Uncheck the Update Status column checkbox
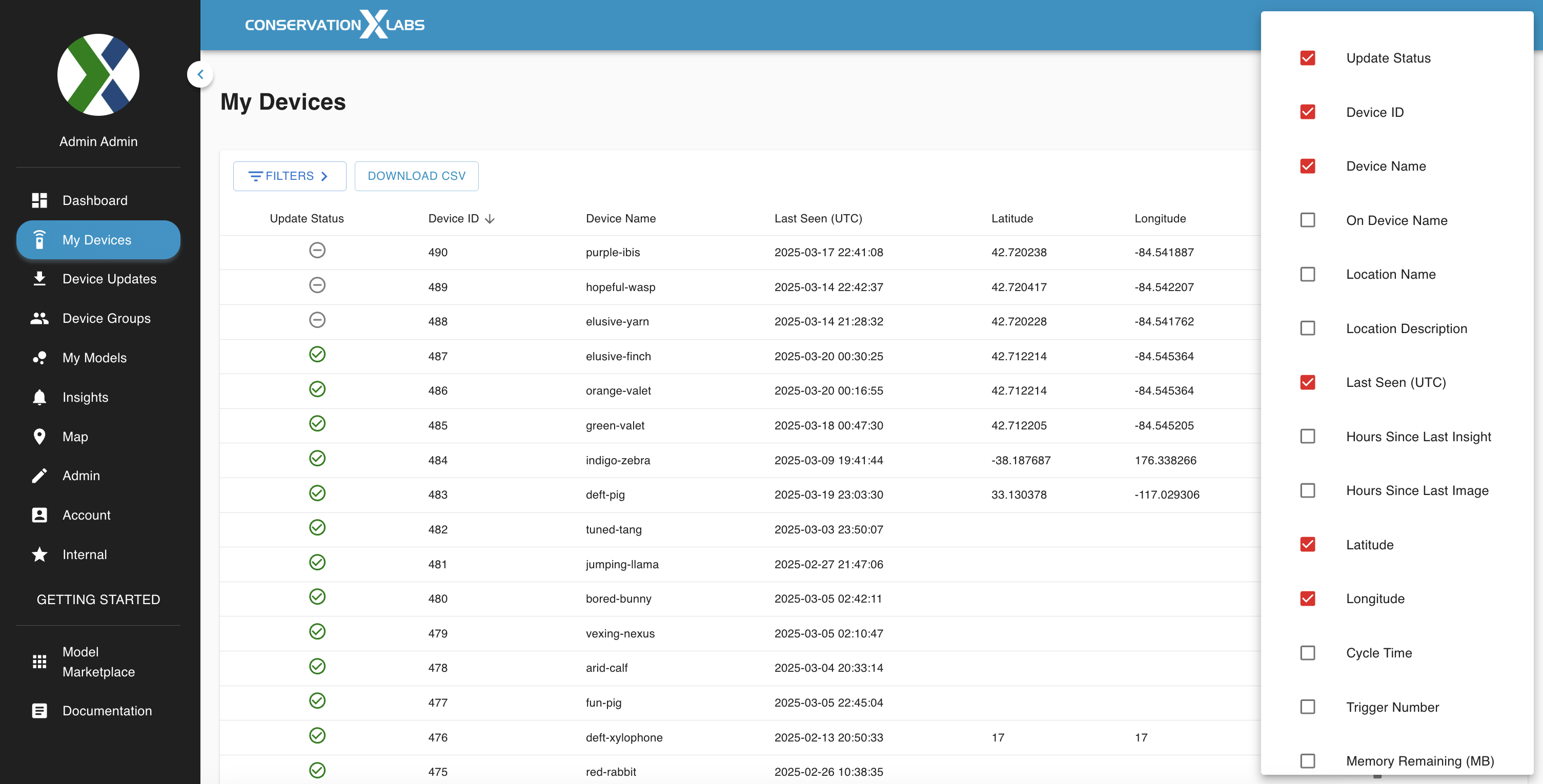 tap(1308, 58)
